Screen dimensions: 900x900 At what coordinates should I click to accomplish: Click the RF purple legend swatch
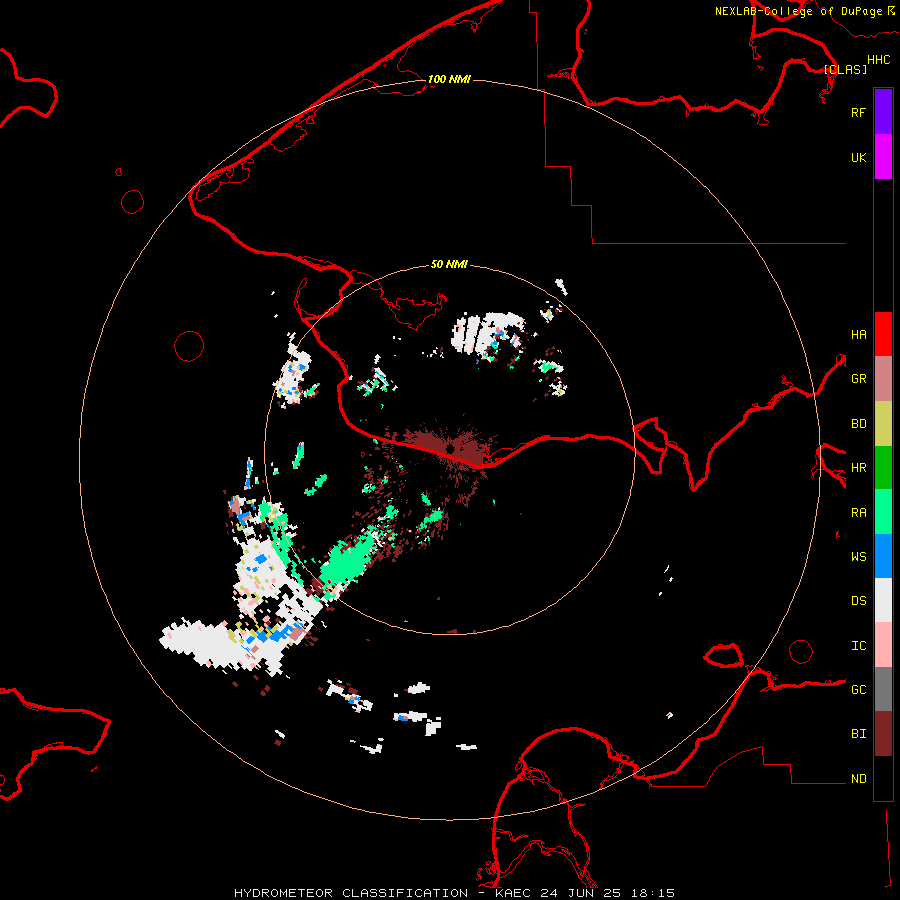883,112
